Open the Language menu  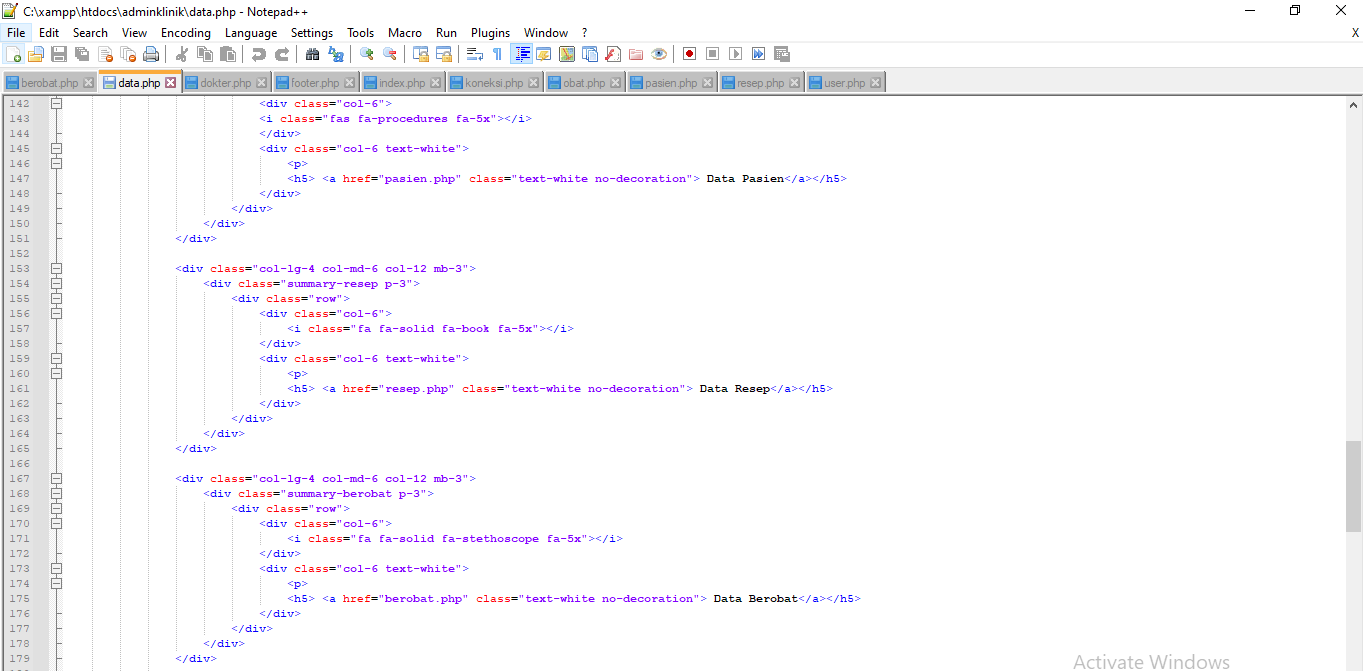(251, 33)
